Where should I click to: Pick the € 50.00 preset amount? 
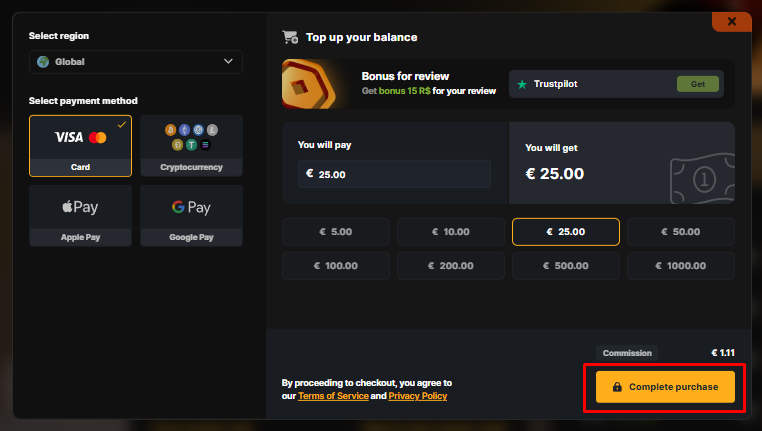(681, 232)
